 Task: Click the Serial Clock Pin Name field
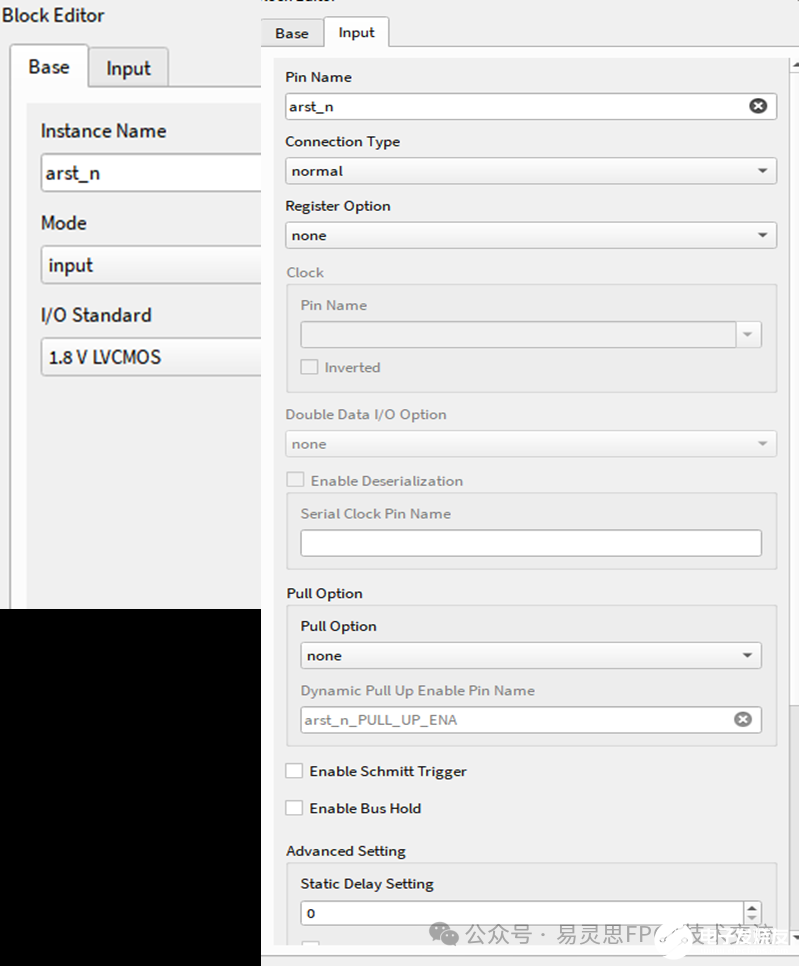pyautogui.click(x=531, y=543)
